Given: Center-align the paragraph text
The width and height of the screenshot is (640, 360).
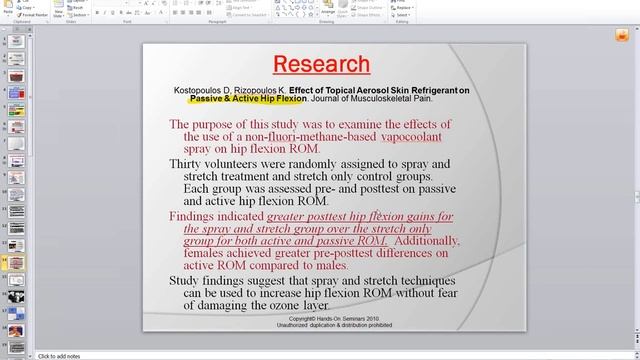Looking at the screenshot, I should [183, 13].
